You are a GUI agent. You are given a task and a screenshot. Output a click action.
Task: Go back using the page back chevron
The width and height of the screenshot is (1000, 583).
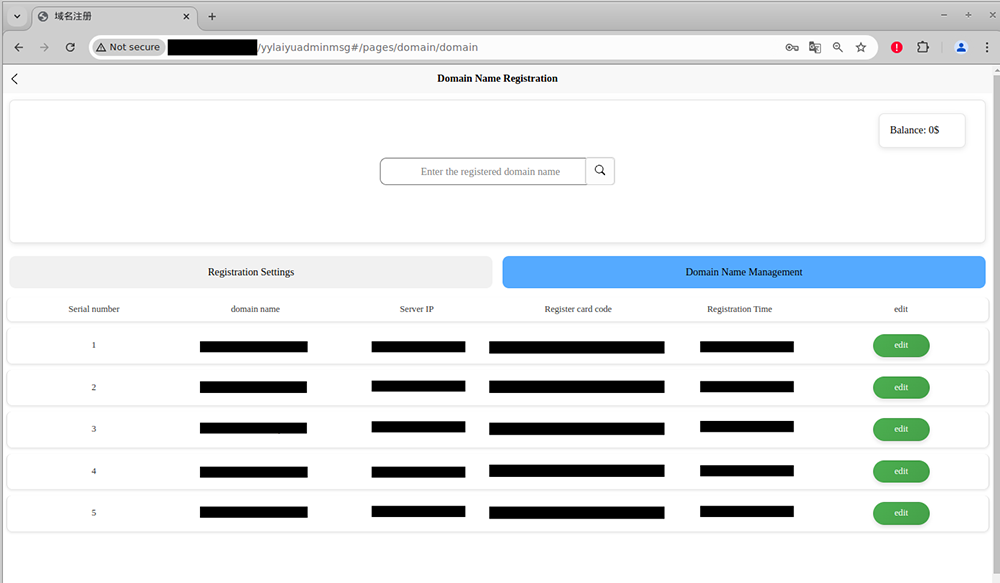tap(15, 79)
